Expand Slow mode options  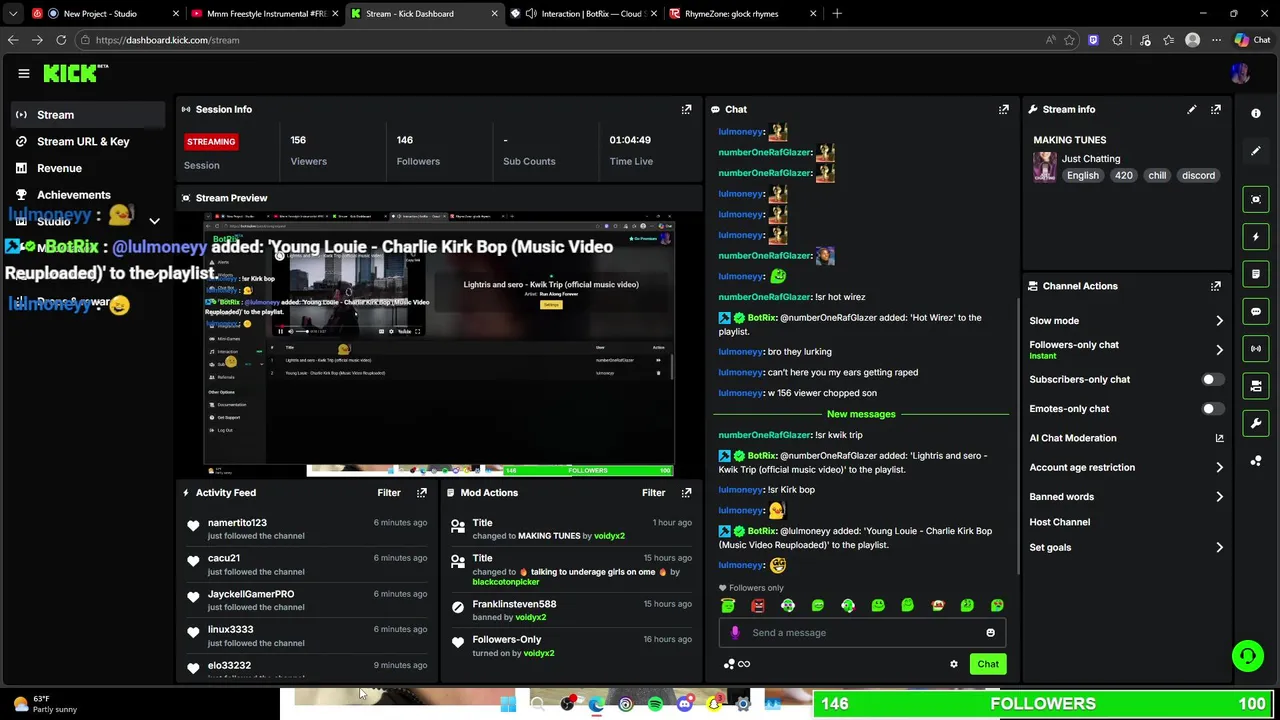click(1219, 321)
